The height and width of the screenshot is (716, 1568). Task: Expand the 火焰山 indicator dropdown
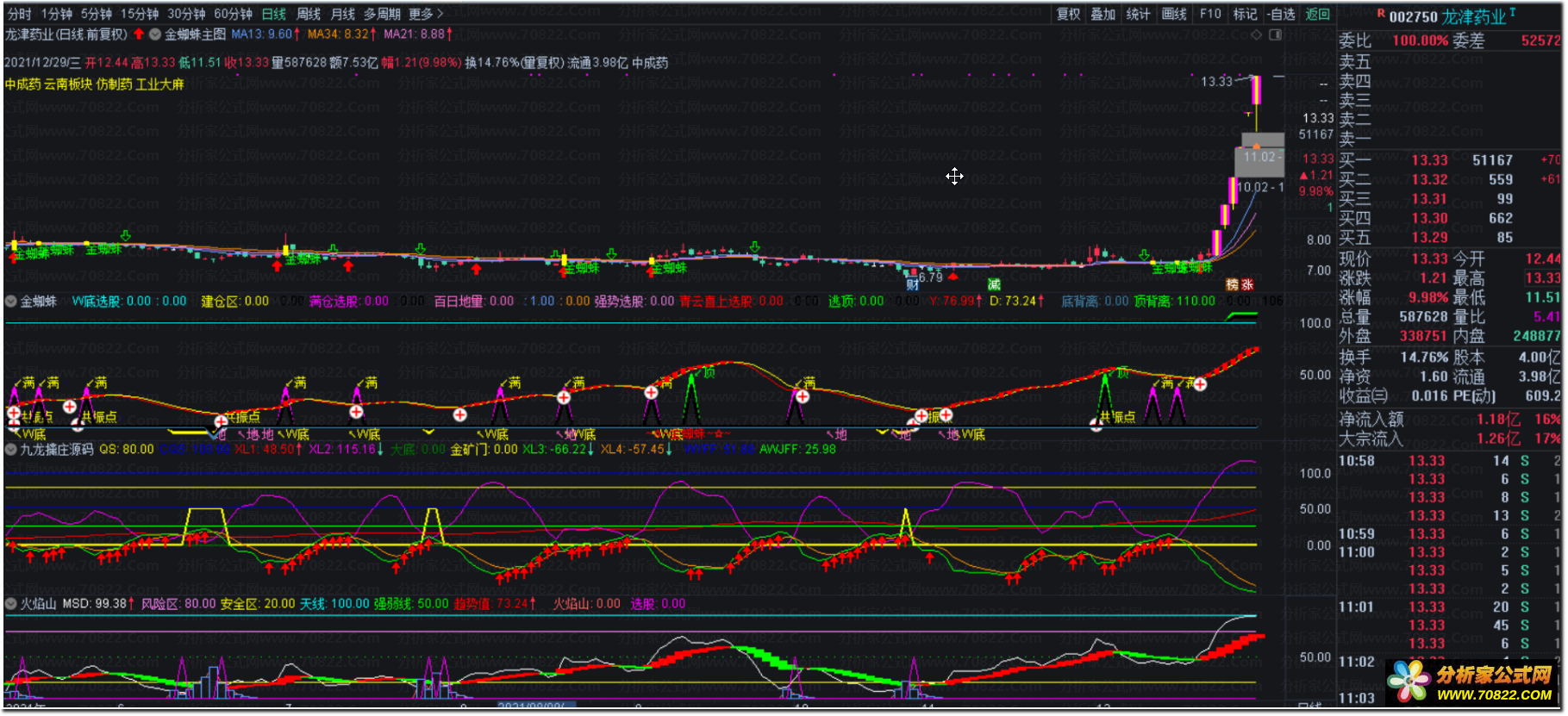(11, 604)
